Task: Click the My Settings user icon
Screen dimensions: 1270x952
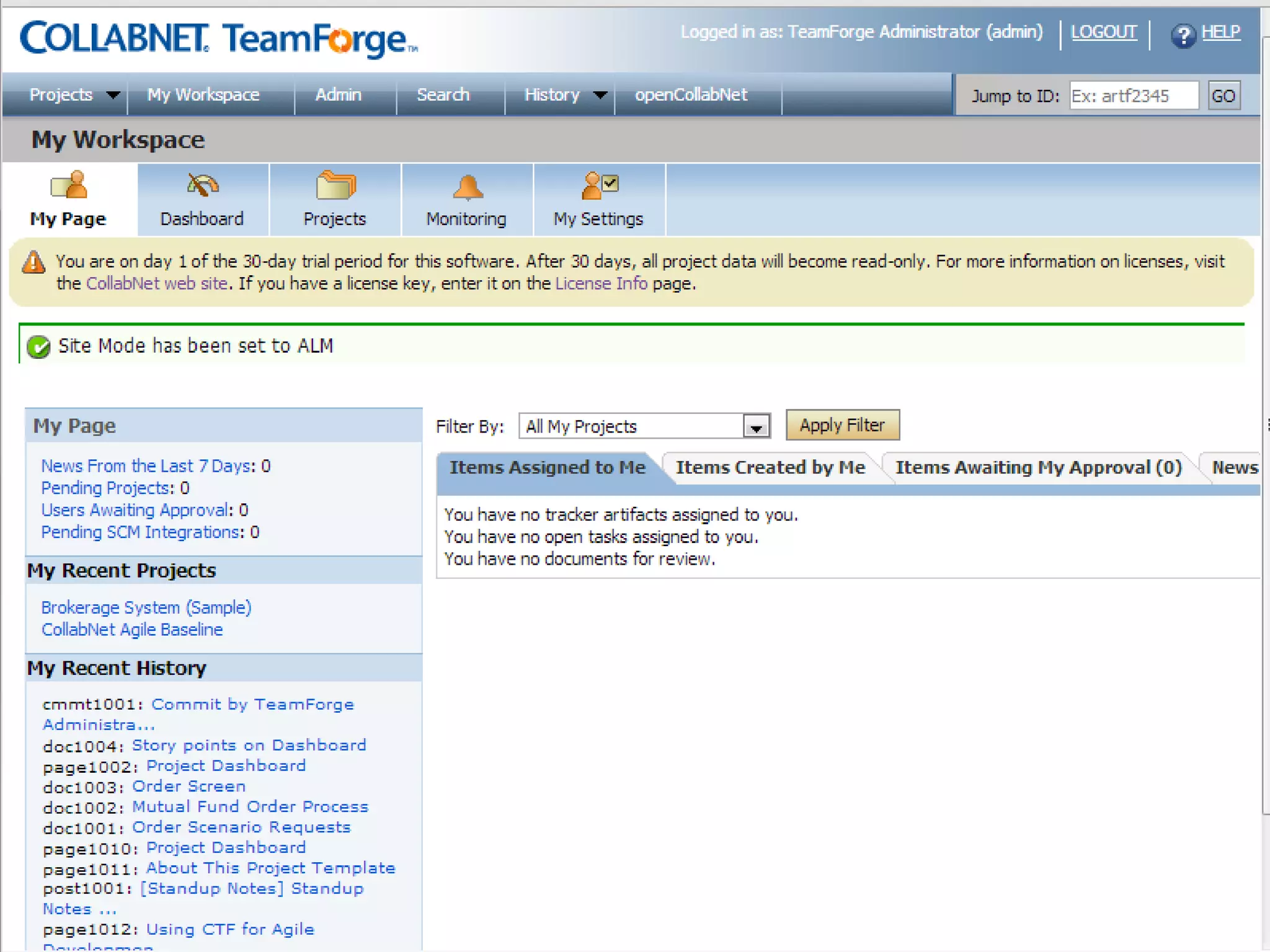Action: point(599,185)
